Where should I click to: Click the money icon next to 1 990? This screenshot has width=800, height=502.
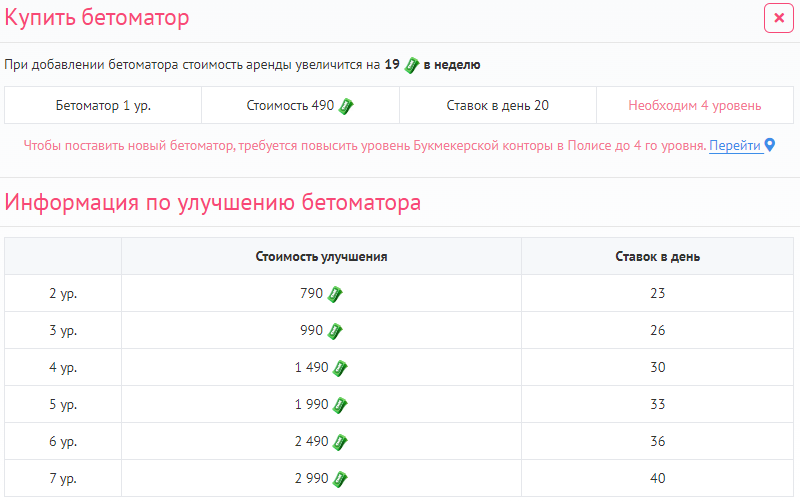(340, 405)
